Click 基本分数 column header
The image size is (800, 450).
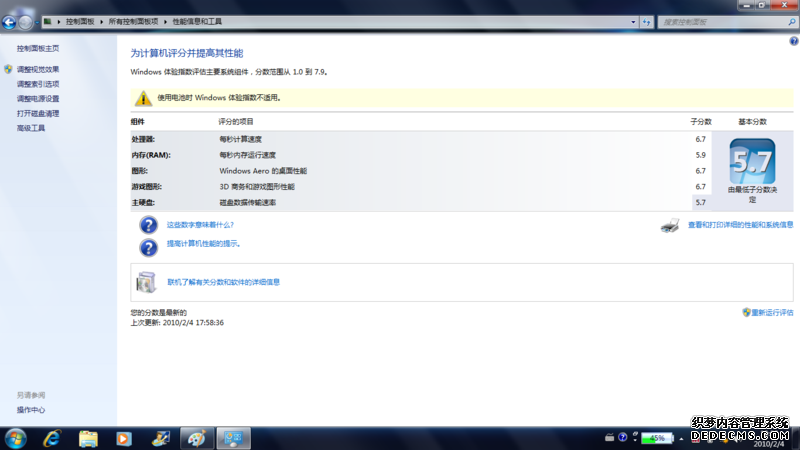pyautogui.click(x=752, y=122)
